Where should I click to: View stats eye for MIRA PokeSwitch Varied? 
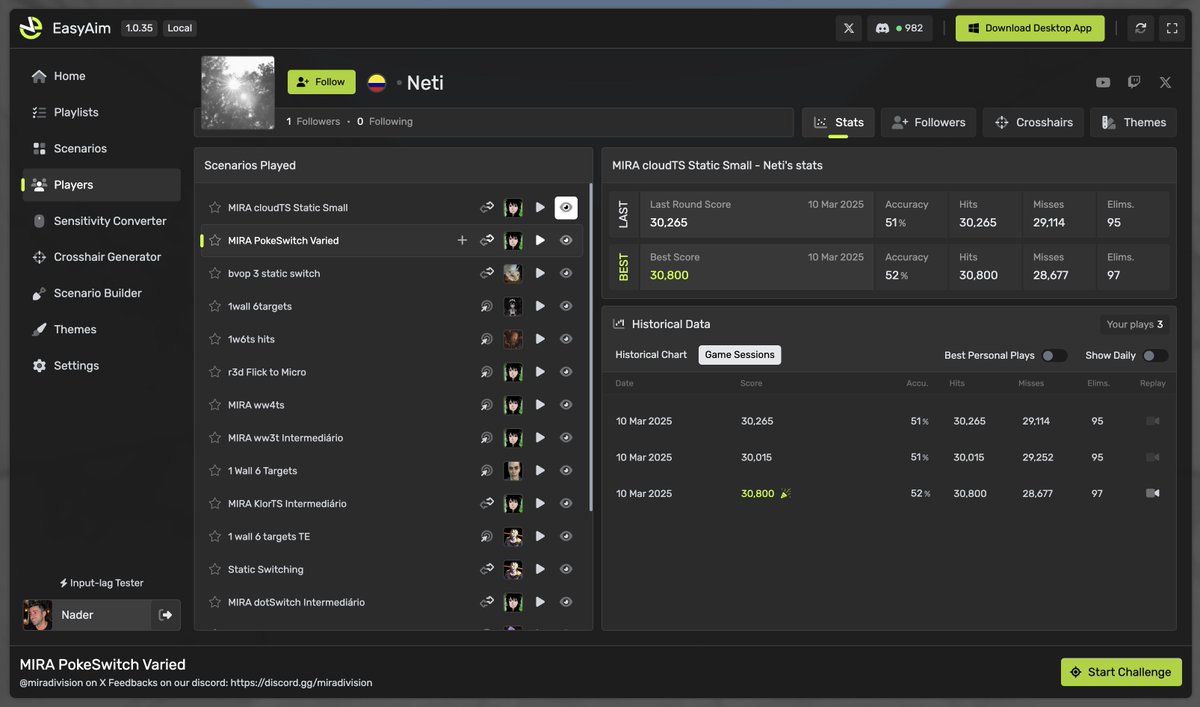pyautogui.click(x=566, y=240)
